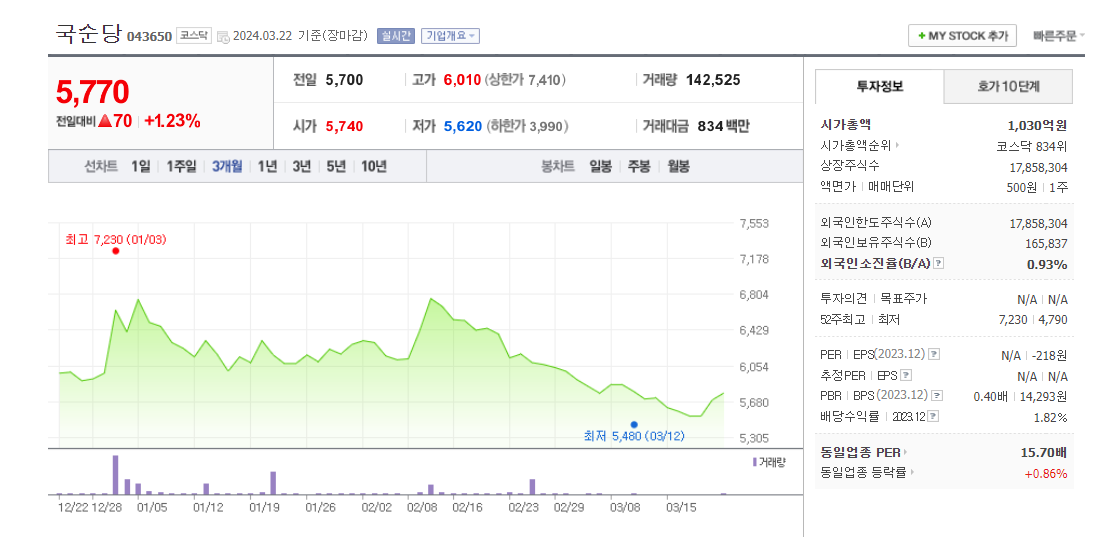1116x537 pixels.
Task: Expand the 기업개요 dropdown
Action: [451, 36]
